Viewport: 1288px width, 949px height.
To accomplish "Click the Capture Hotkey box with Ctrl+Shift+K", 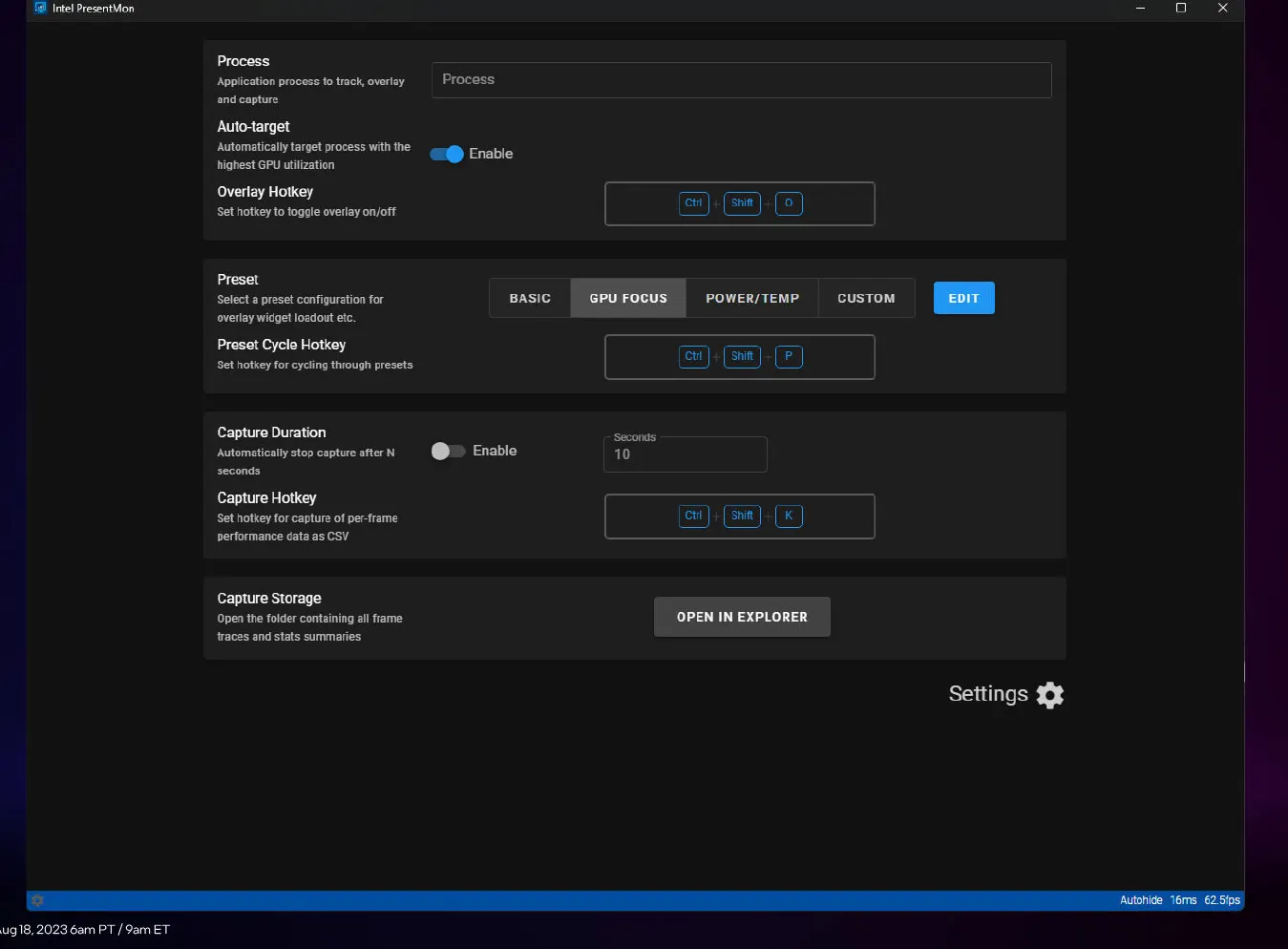I will click(739, 517).
